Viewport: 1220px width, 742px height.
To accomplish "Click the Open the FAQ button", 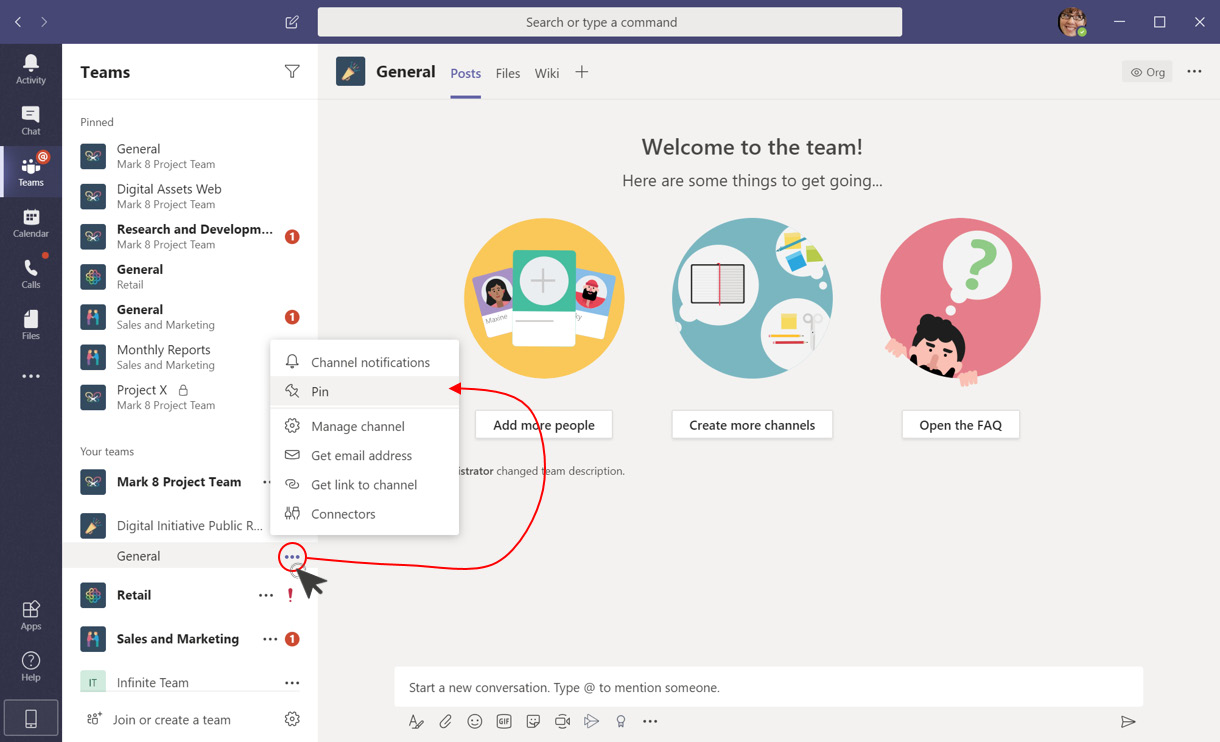I will (x=960, y=425).
